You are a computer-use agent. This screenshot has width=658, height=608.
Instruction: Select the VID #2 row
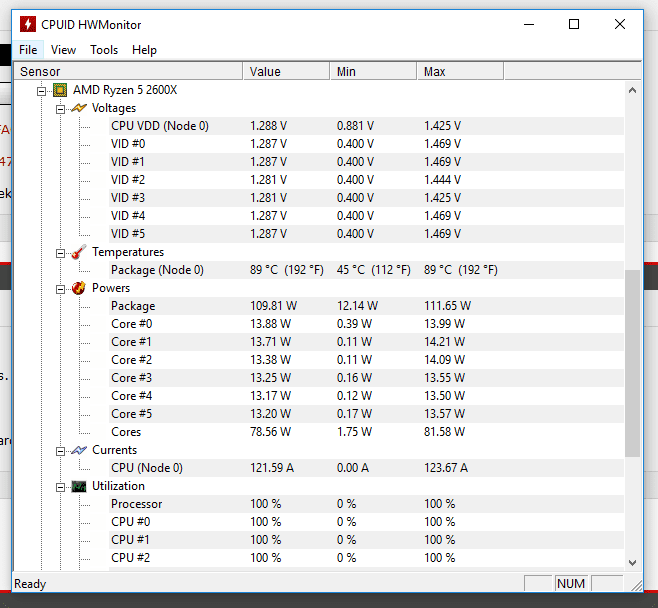[366, 180]
